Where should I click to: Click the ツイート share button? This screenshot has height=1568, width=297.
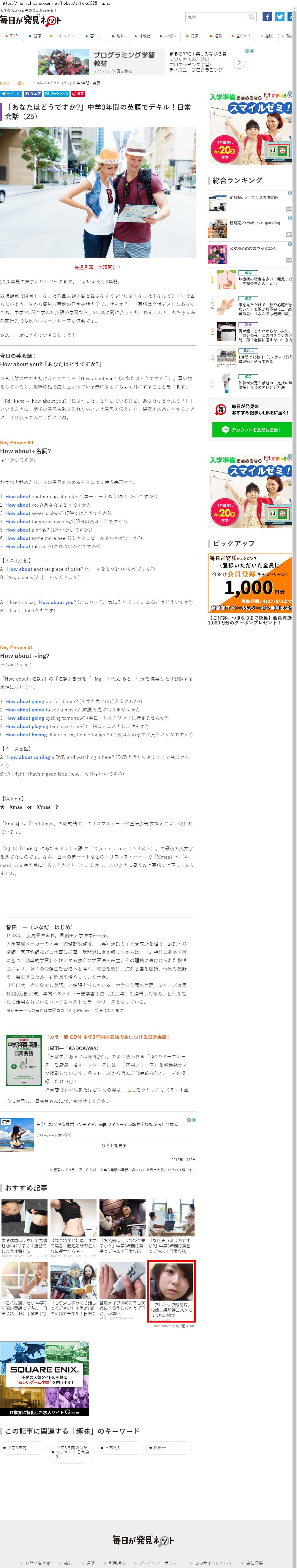point(11,94)
